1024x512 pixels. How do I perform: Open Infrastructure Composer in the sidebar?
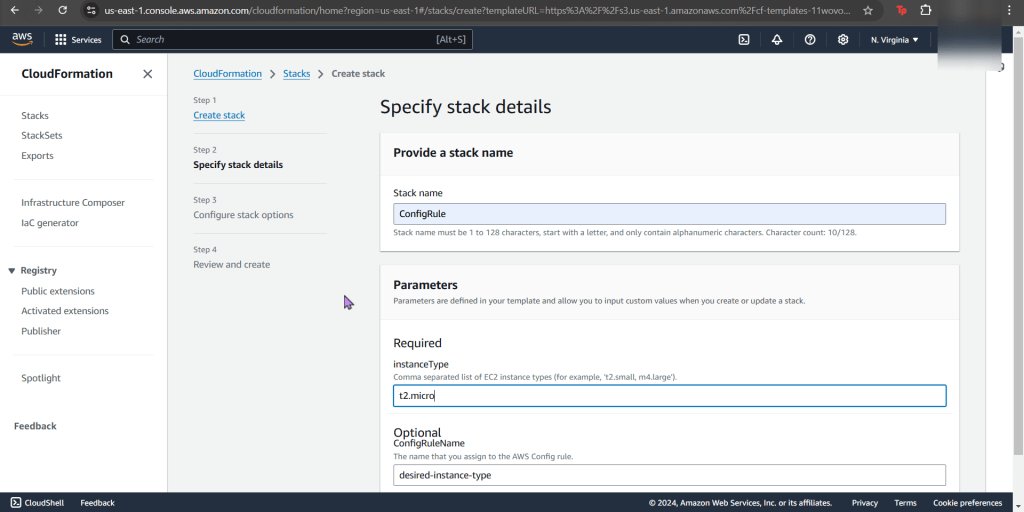click(x=73, y=203)
